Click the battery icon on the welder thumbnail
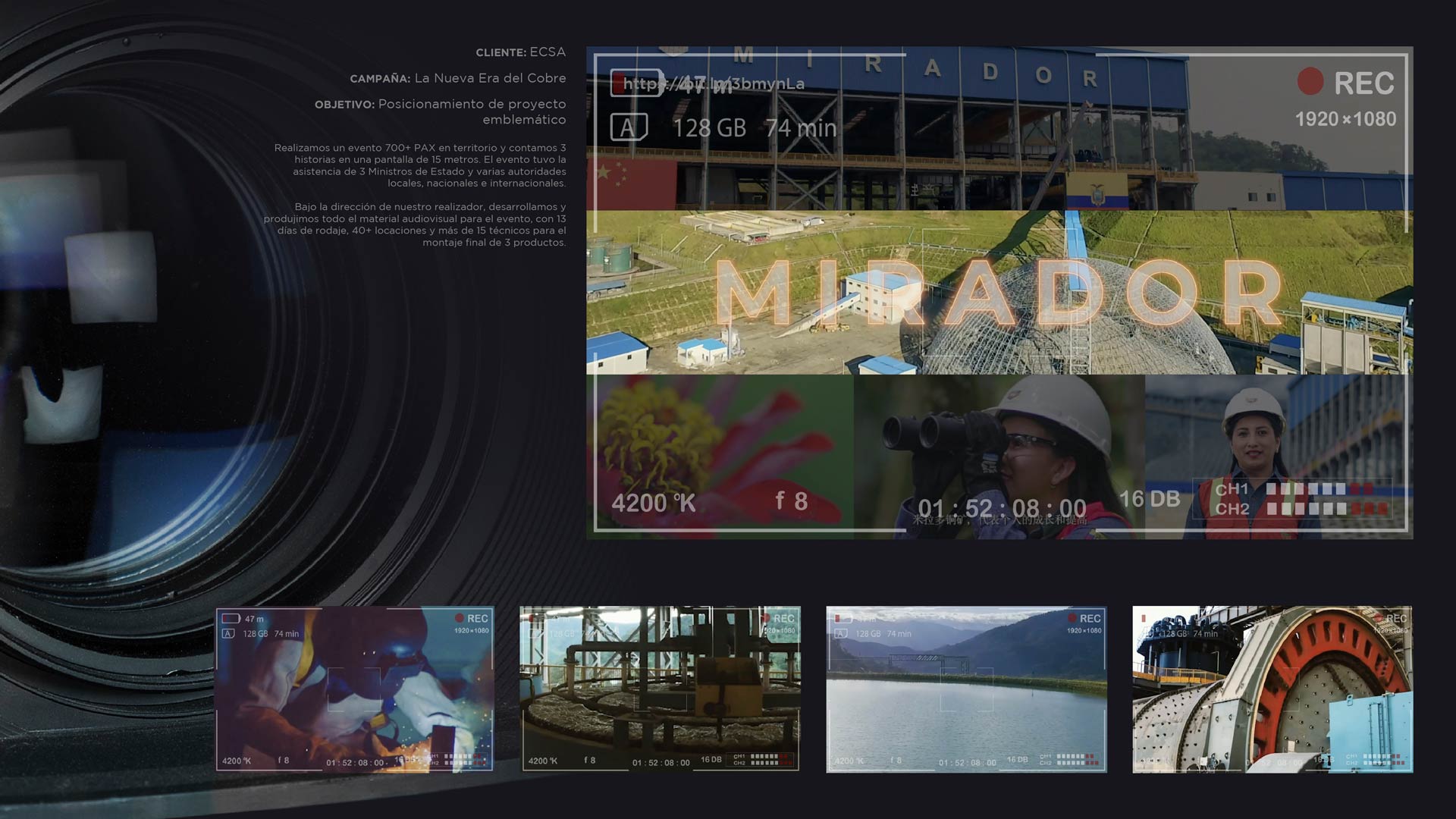 [231, 619]
